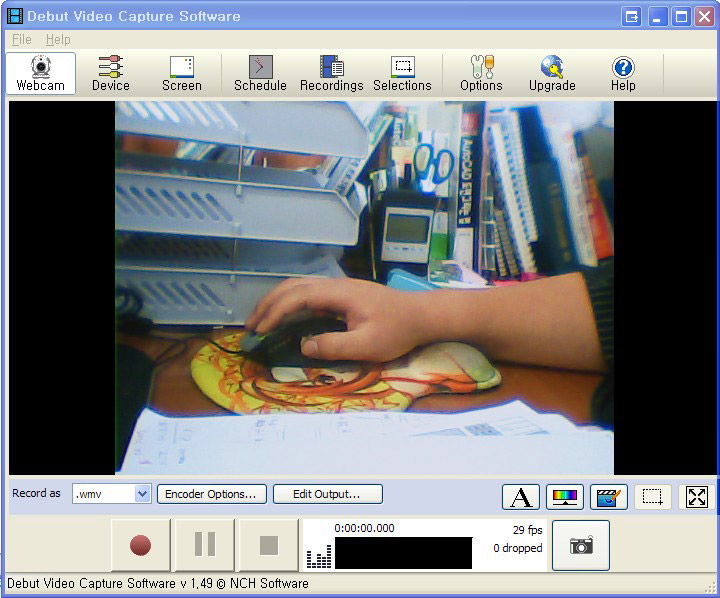The image size is (720, 598).
Task: Click the selection region icon by preview
Action: point(652,497)
